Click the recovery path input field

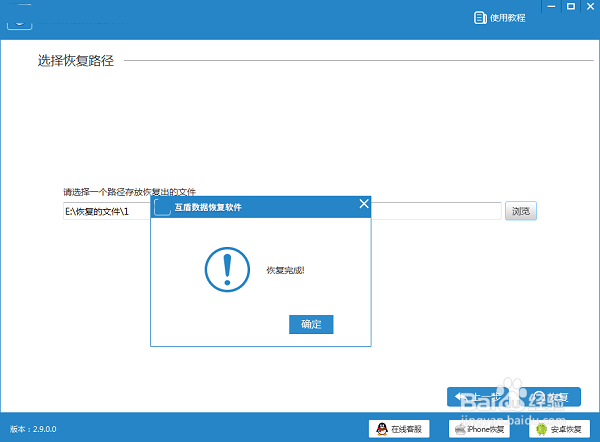(x=282, y=211)
